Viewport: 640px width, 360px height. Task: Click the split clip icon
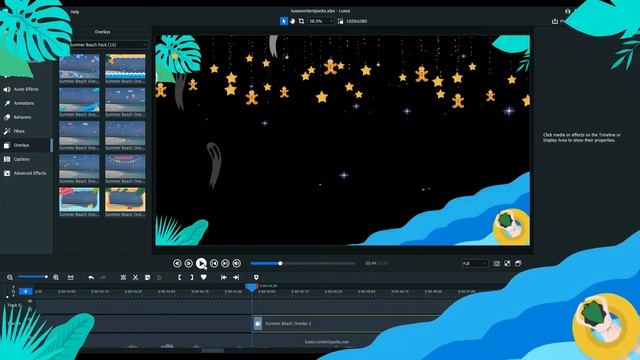click(x=123, y=278)
